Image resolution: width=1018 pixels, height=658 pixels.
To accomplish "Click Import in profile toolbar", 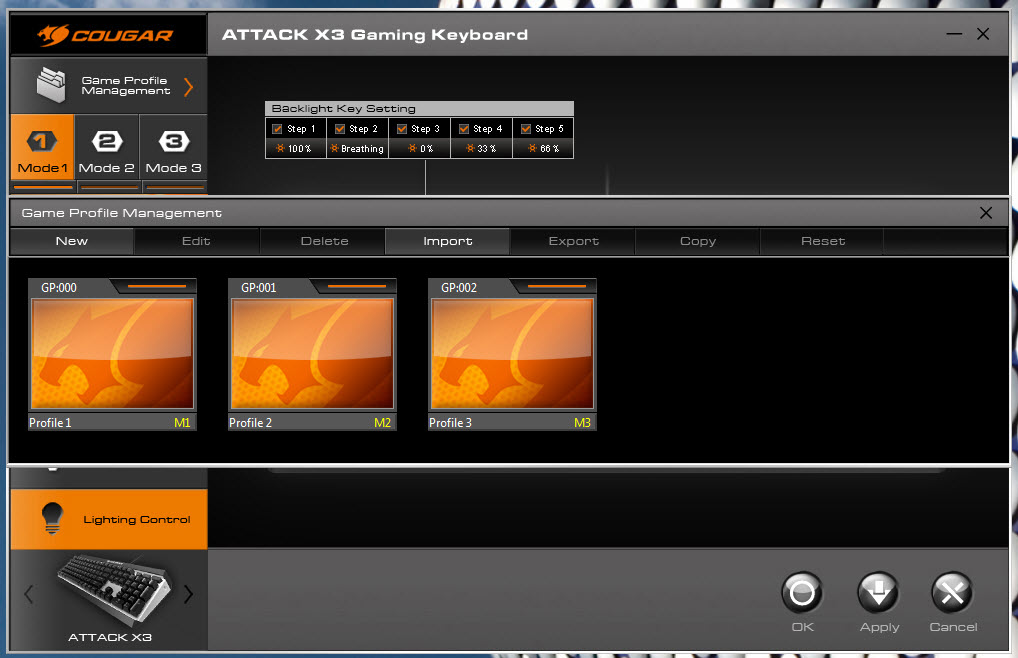I will [x=447, y=241].
